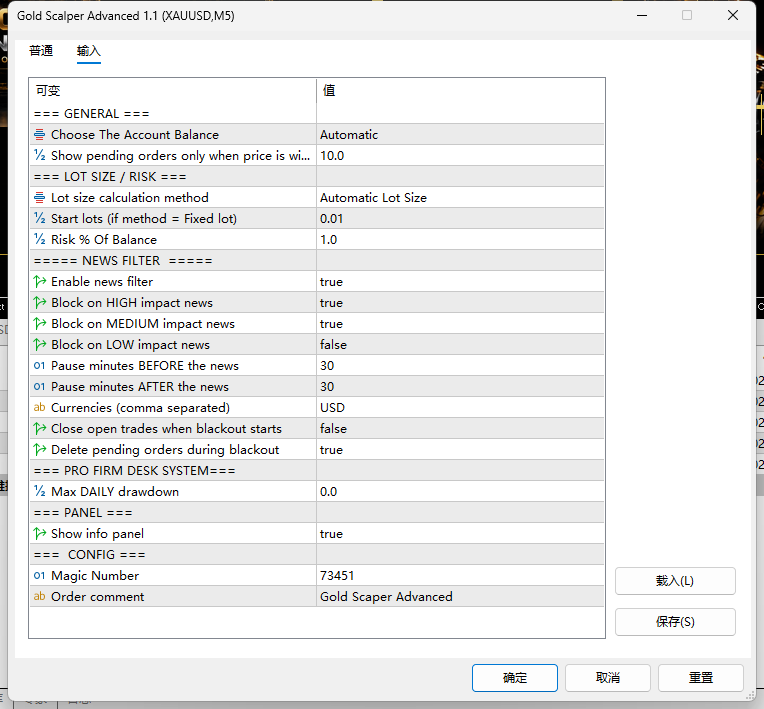The height and width of the screenshot is (709, 764).
Task: Click bool icon beside Block on LOW impact
Action: click(x=39, y=345)
